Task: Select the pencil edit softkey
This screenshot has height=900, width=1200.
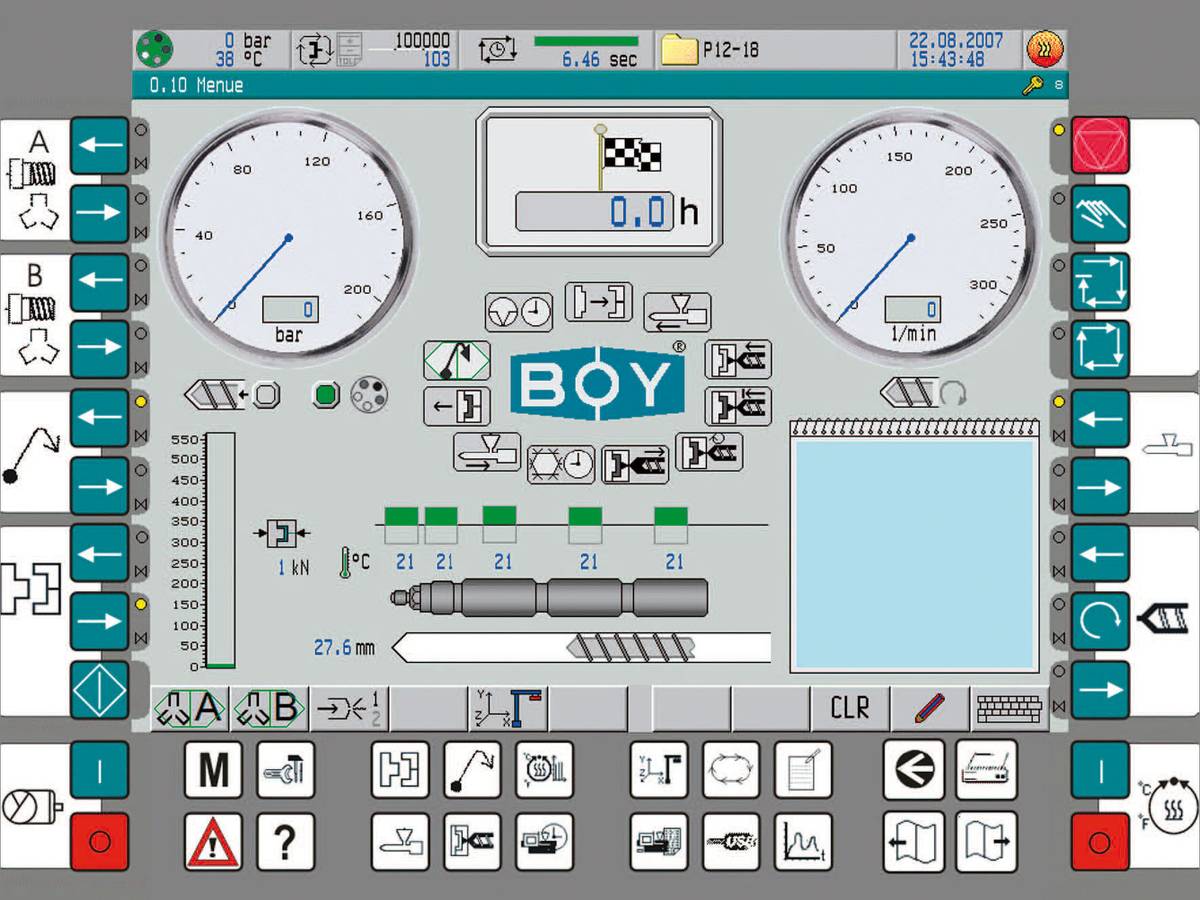Action: click(930, 709)
